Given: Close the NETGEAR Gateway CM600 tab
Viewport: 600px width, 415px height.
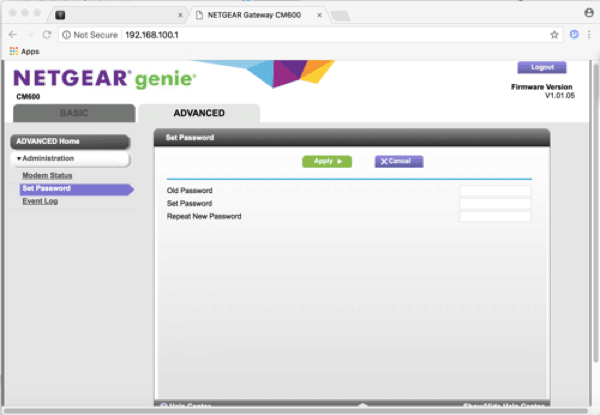Looking at the screenshot, I should coord(320,15).
